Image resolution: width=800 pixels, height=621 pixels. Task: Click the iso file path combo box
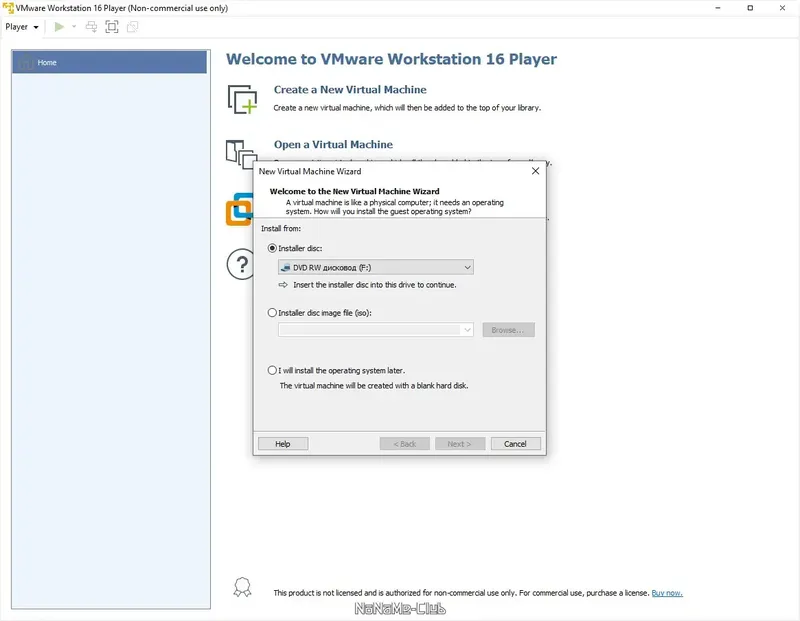point(376,330)
